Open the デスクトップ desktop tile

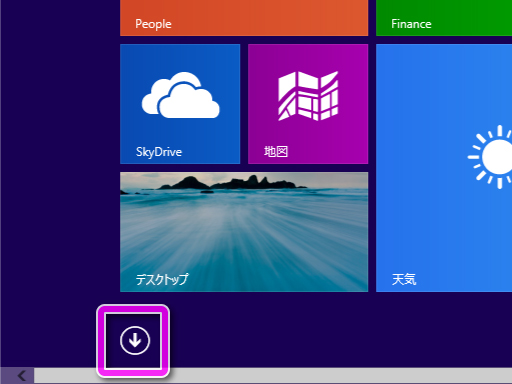click(244, 232)
